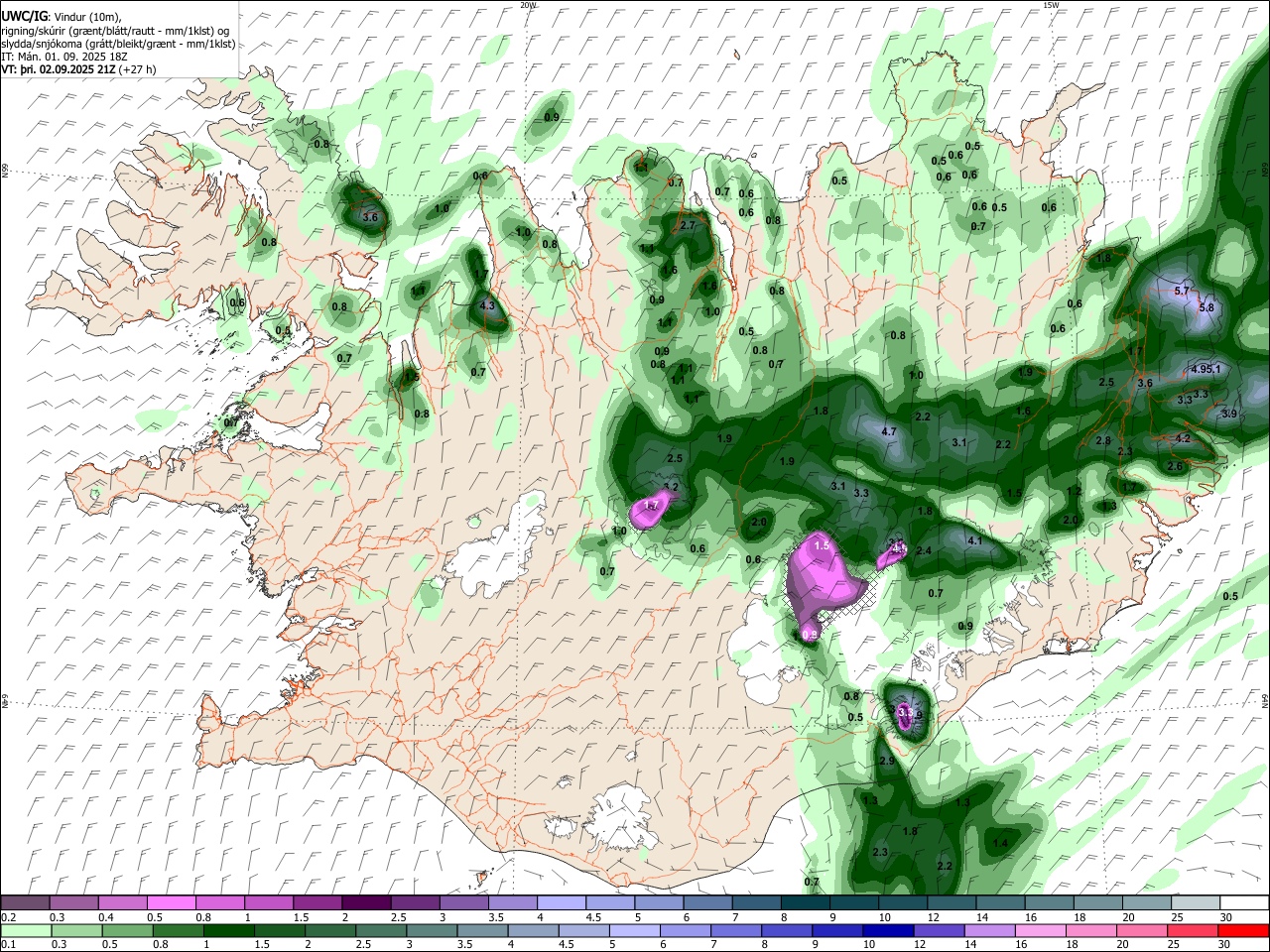
Task: Select the "0.4" legend label
Action: (105, 917)
